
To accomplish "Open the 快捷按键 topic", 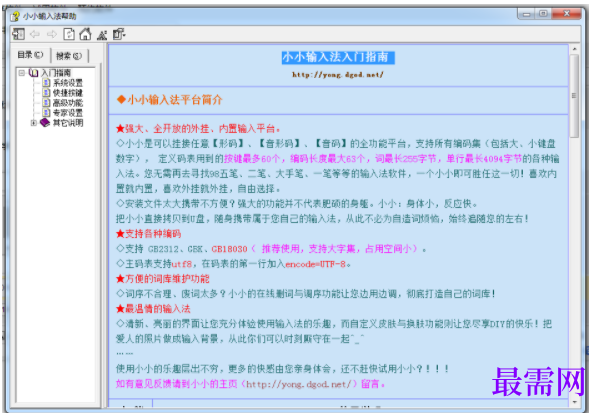I will 68,93.
